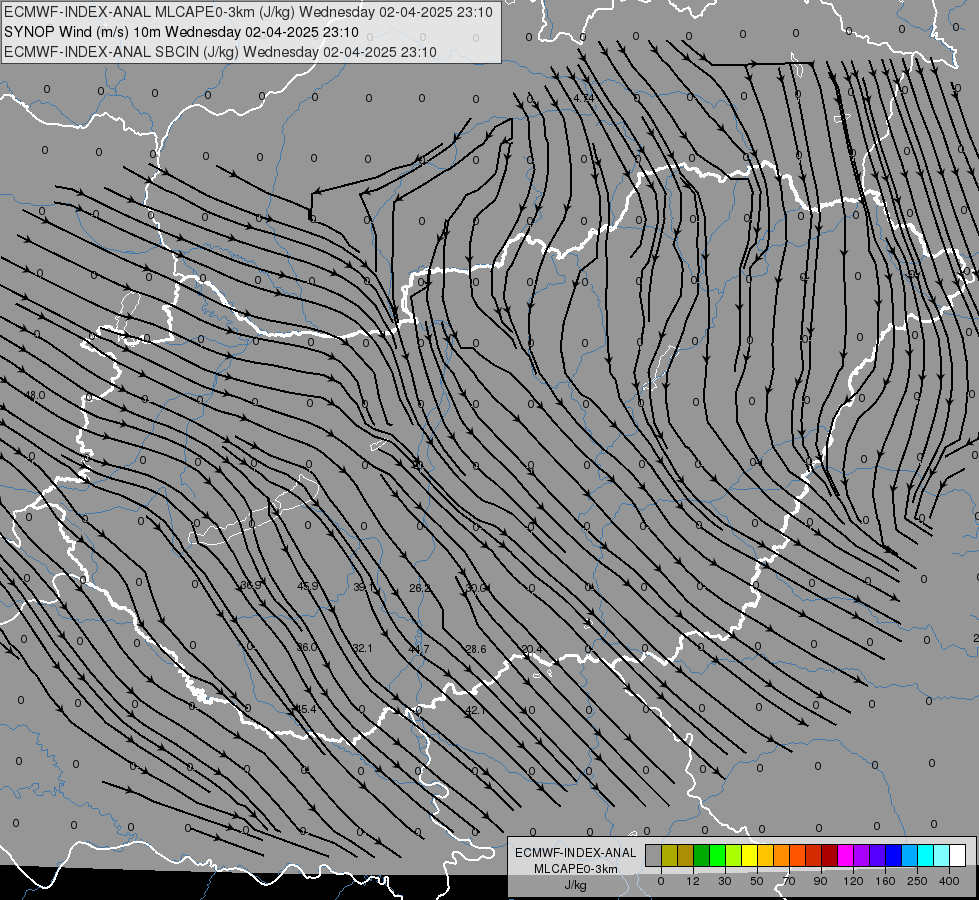Click the legend tick label 120
The width and height of the screenshot is (979, 900).
(x=853, y=881)
